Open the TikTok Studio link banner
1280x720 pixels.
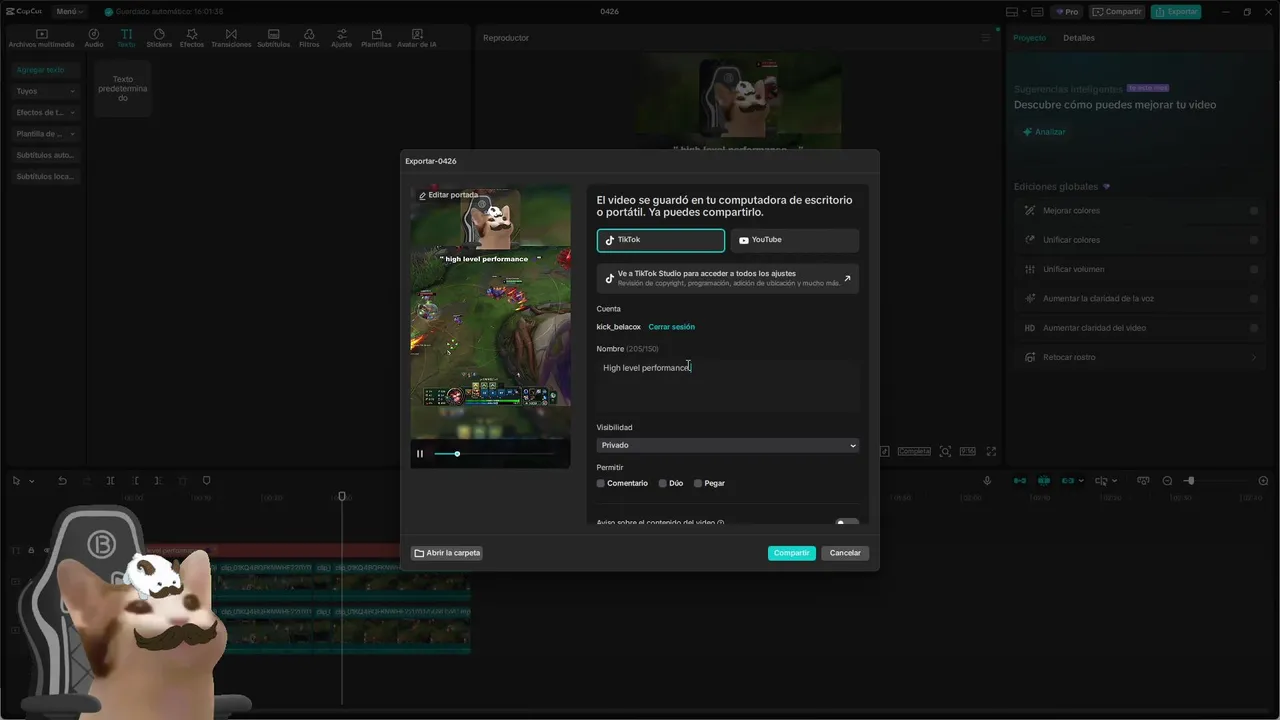click(x=728, y=278)
